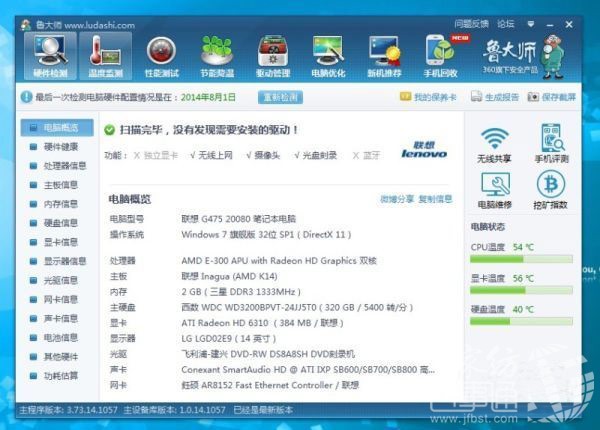
Task: Click the CPU温度 temperature bar
Action: (x=521, y=259)
